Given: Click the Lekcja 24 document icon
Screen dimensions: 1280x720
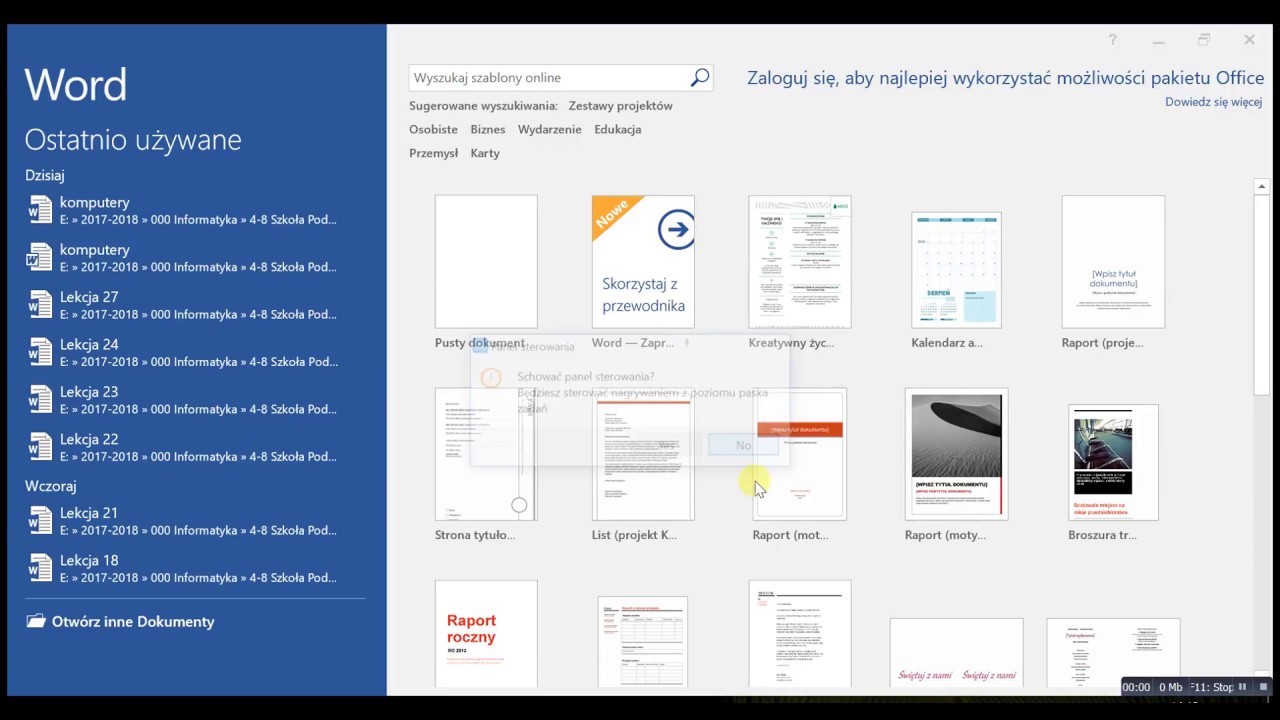Looking at the screenshot, I should (x=39, y=352).
